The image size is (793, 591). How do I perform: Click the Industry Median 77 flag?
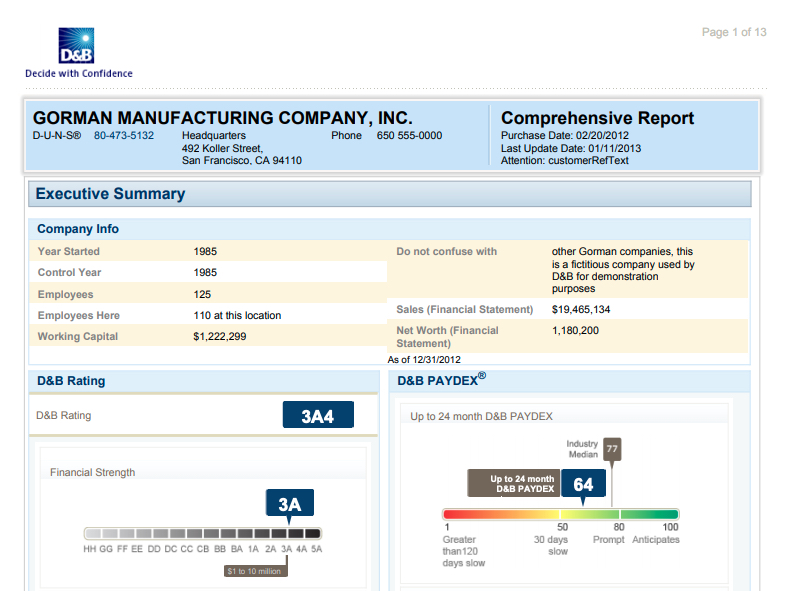click(612, 449)
